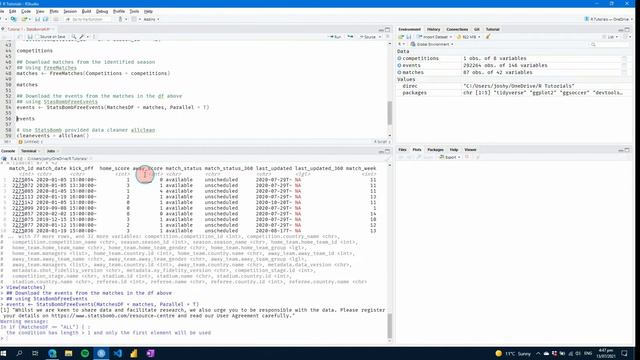Viewport: 640px width, 360px height.
Task: Select the Tutorial tab
Action: (493, 29)
